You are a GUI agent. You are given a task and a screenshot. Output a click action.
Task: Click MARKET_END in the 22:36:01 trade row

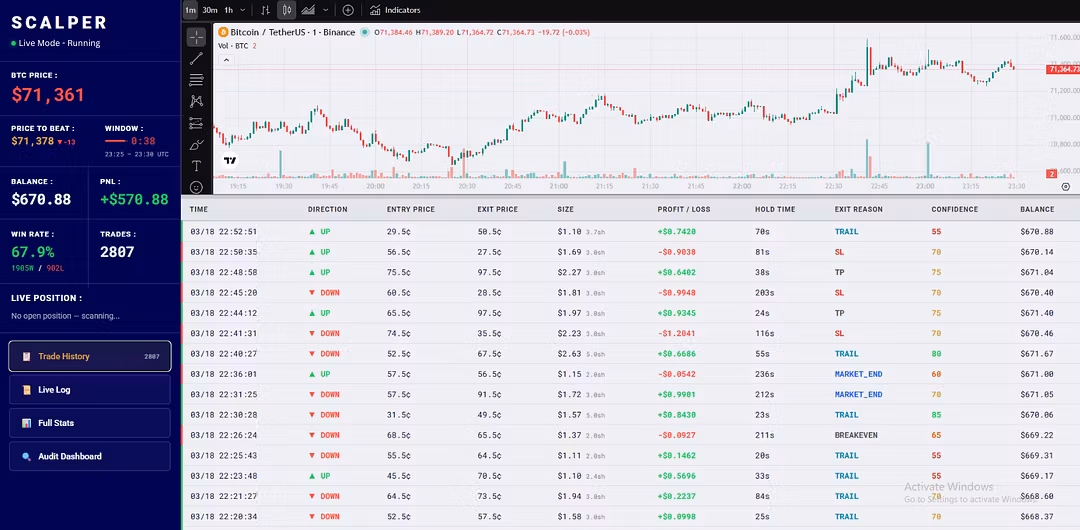coord(858,374)
